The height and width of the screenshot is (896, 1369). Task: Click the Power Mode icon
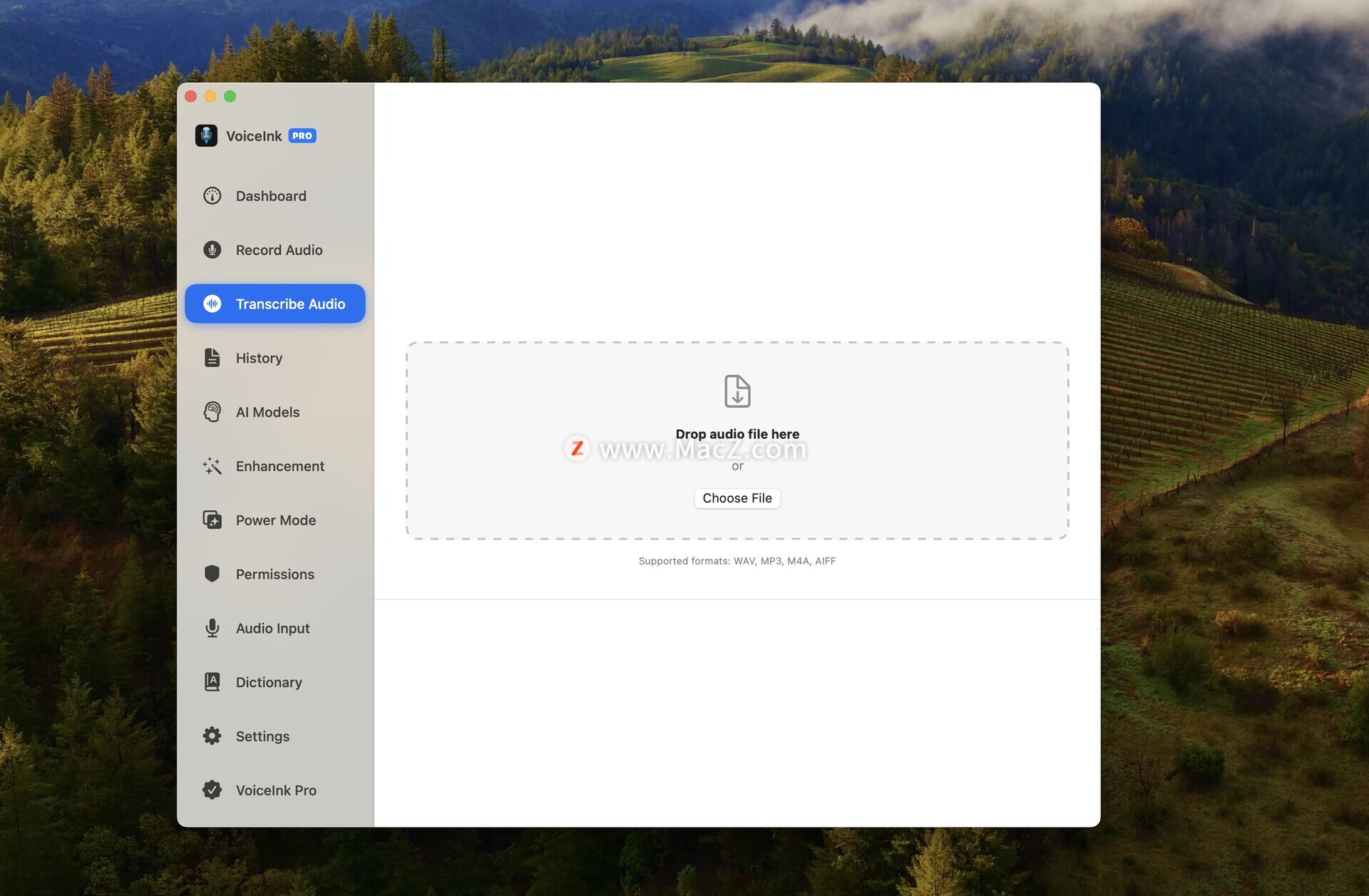212,520
